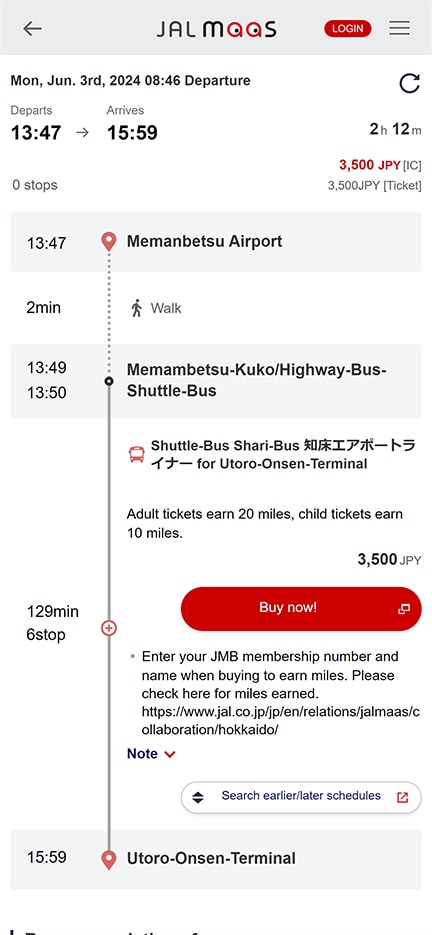Click the Buy now! button
Viewport: 432px width, 935px height.
coord(301,608)
